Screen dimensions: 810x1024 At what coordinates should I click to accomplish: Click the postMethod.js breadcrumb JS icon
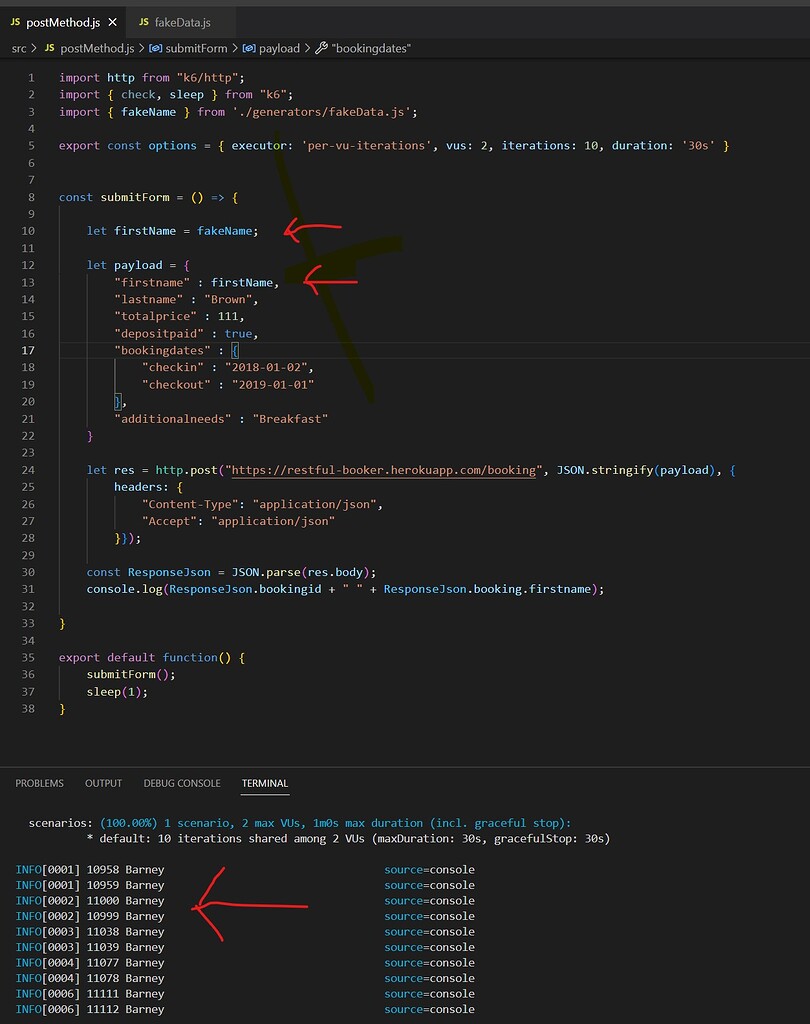[50, 48]
